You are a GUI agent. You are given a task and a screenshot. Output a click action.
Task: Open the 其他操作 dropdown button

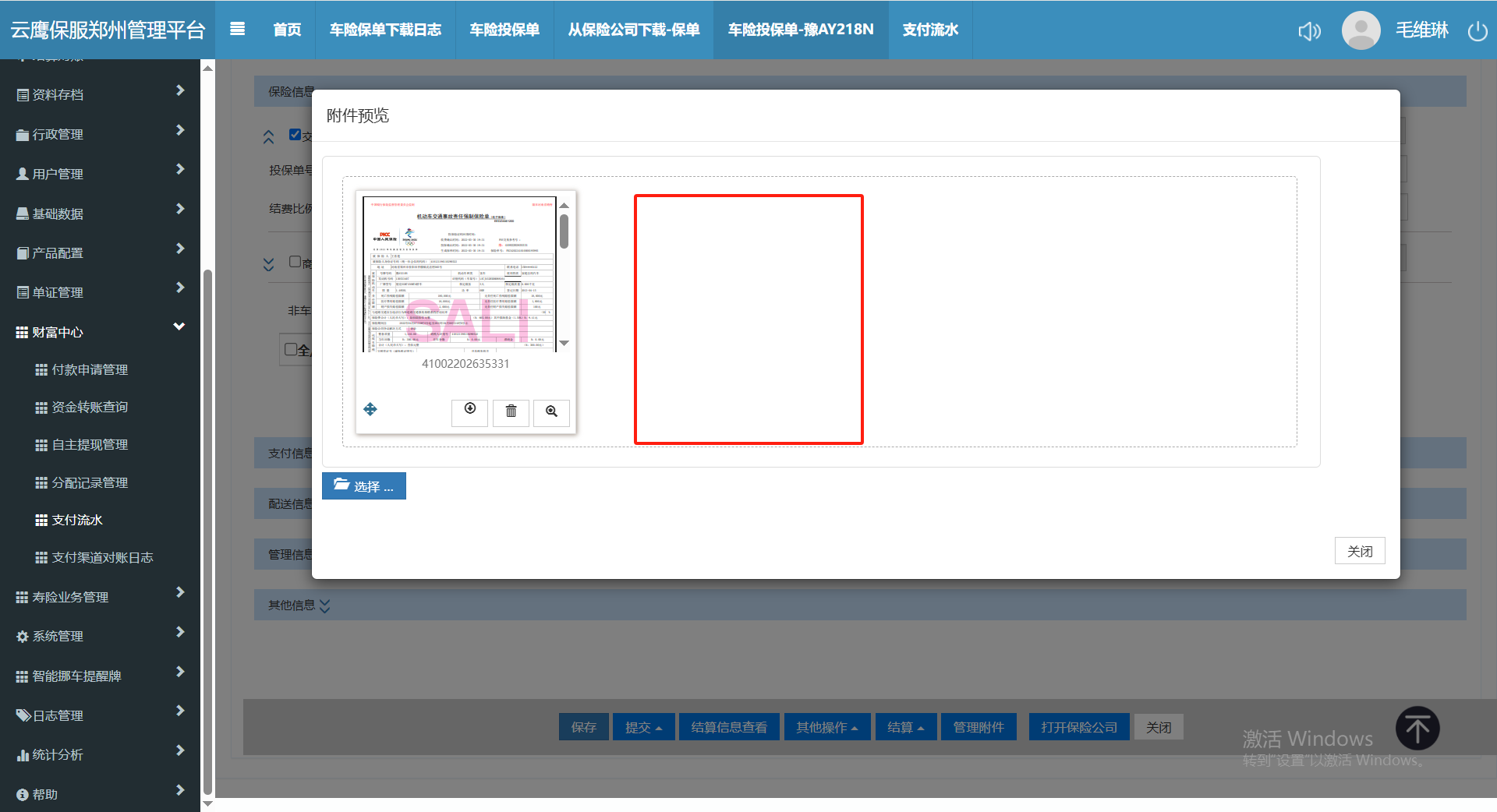[827, 727]
